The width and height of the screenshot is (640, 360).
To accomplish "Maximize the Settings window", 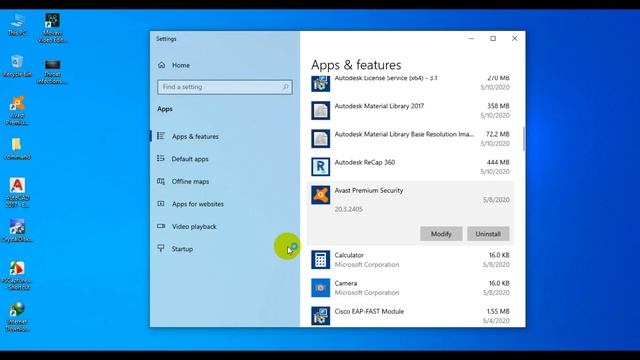I will 493,38.
